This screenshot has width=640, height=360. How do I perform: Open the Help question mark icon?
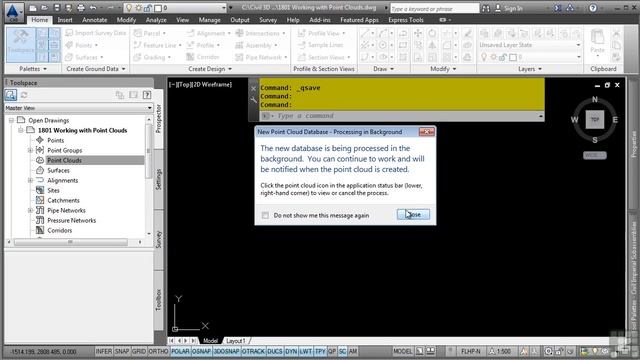click(x=593, y=8)
